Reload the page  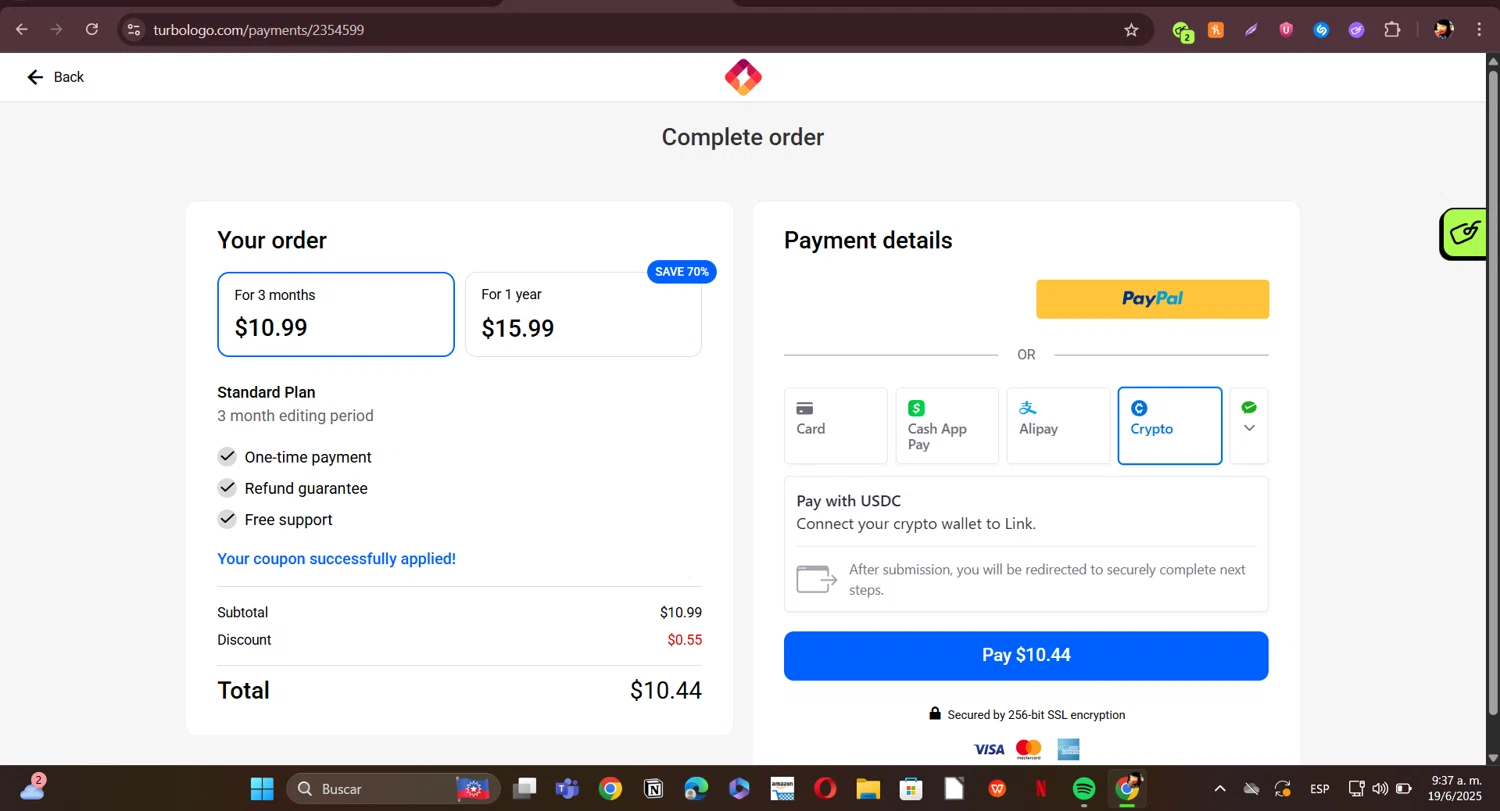(x=92, y=30)
